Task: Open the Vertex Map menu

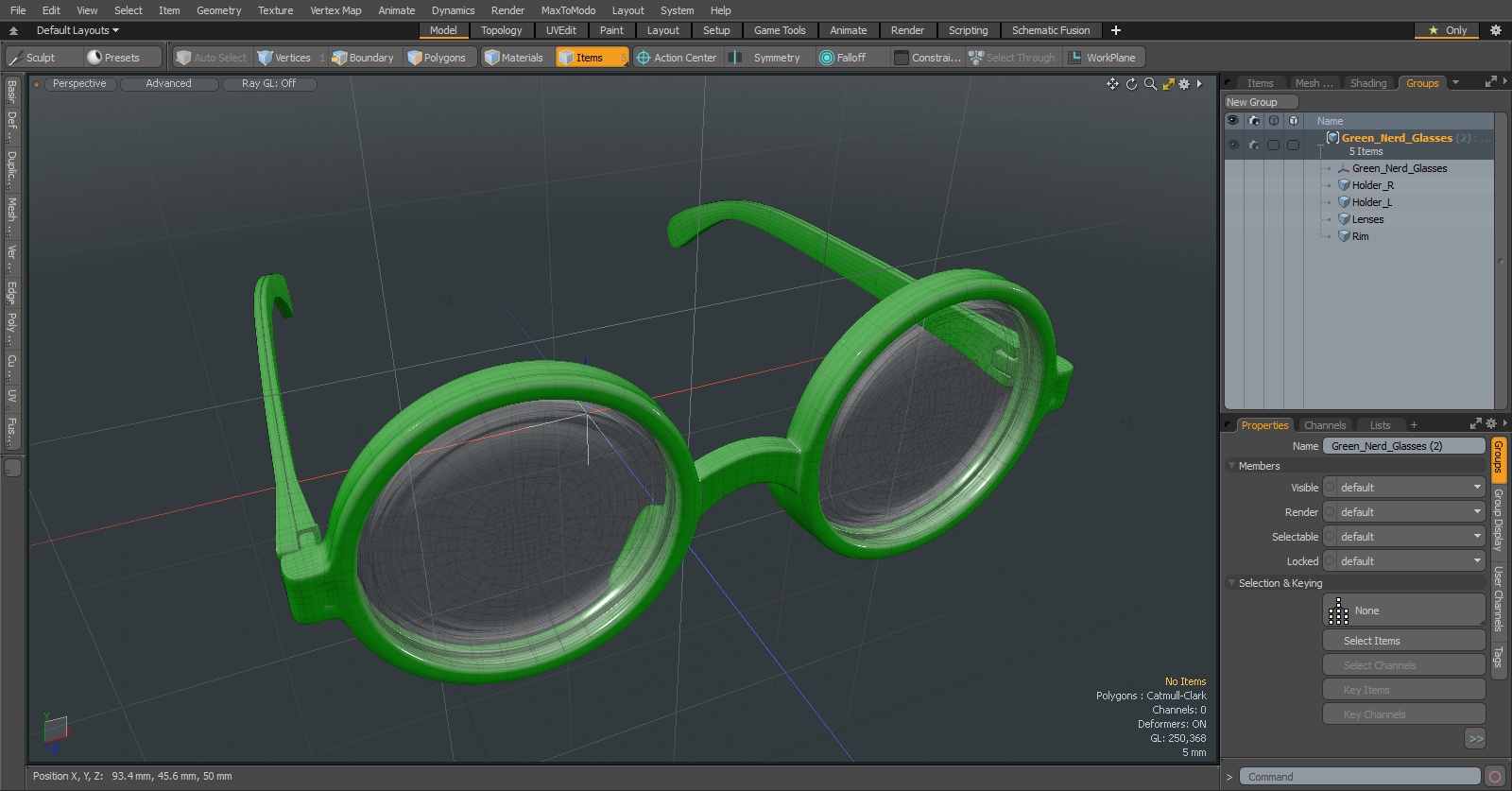Action: coord(335,10)
